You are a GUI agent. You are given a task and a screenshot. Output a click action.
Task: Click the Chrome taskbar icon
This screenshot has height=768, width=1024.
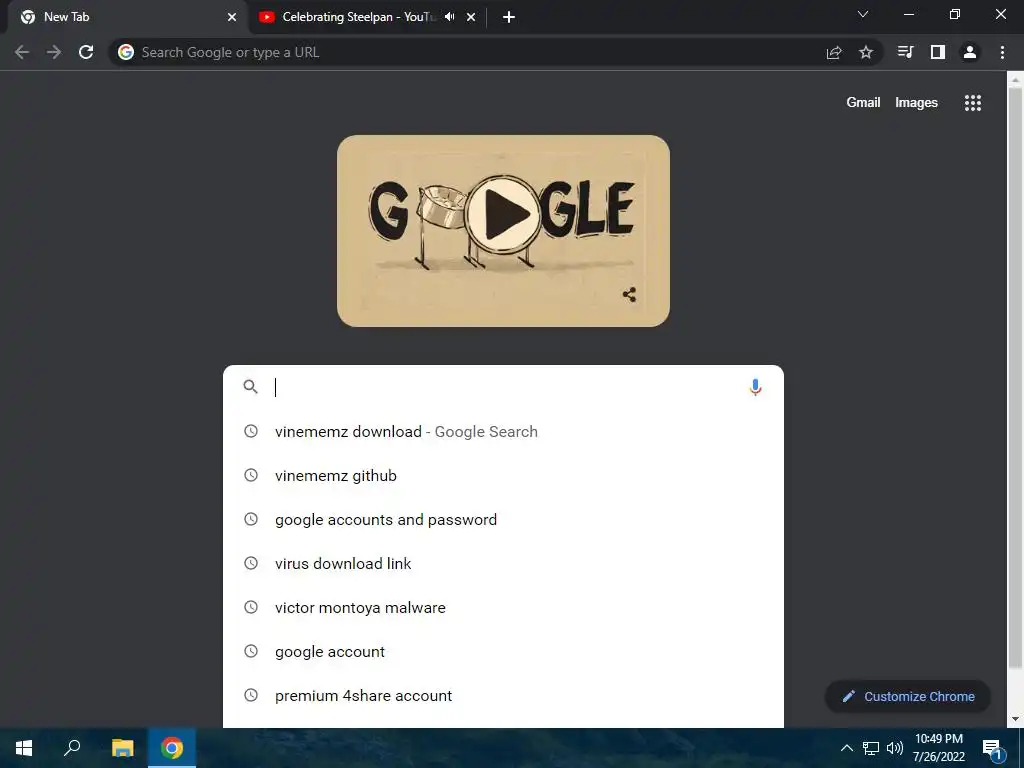pyautogui.click(x=172, y=748)
